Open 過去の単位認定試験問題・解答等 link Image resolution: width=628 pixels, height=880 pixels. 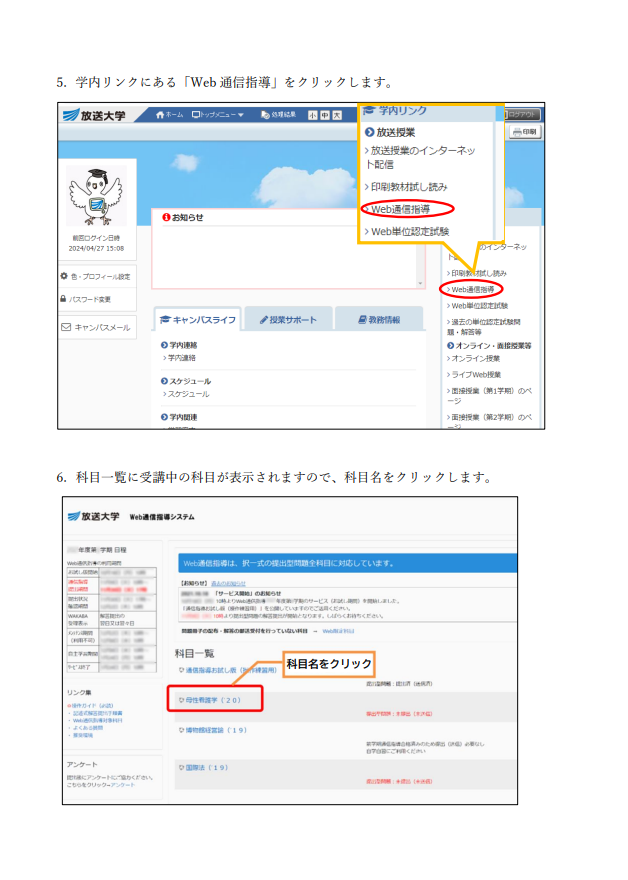click(484, 327)
